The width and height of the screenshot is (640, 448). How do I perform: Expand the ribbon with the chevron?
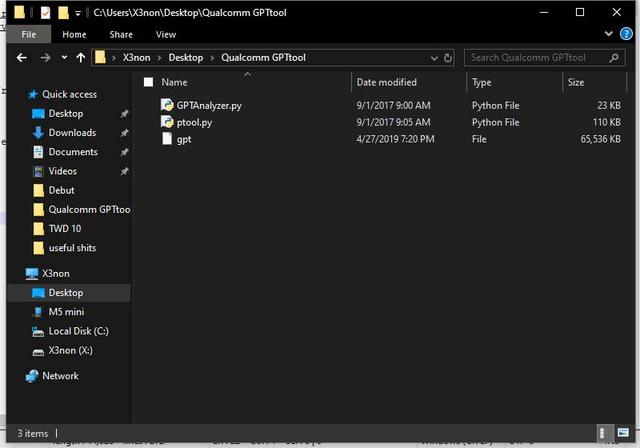point(608,33)
